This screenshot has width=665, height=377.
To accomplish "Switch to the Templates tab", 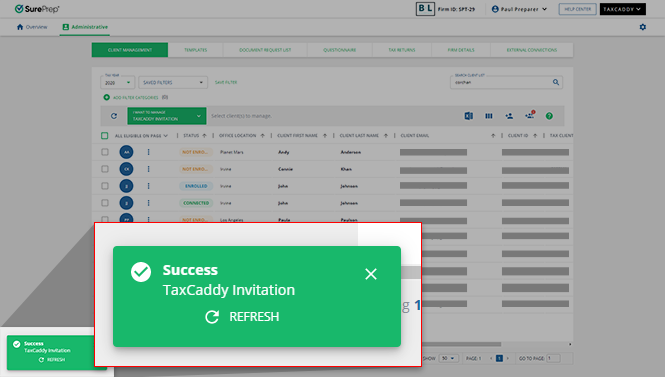I will (196, 50).
